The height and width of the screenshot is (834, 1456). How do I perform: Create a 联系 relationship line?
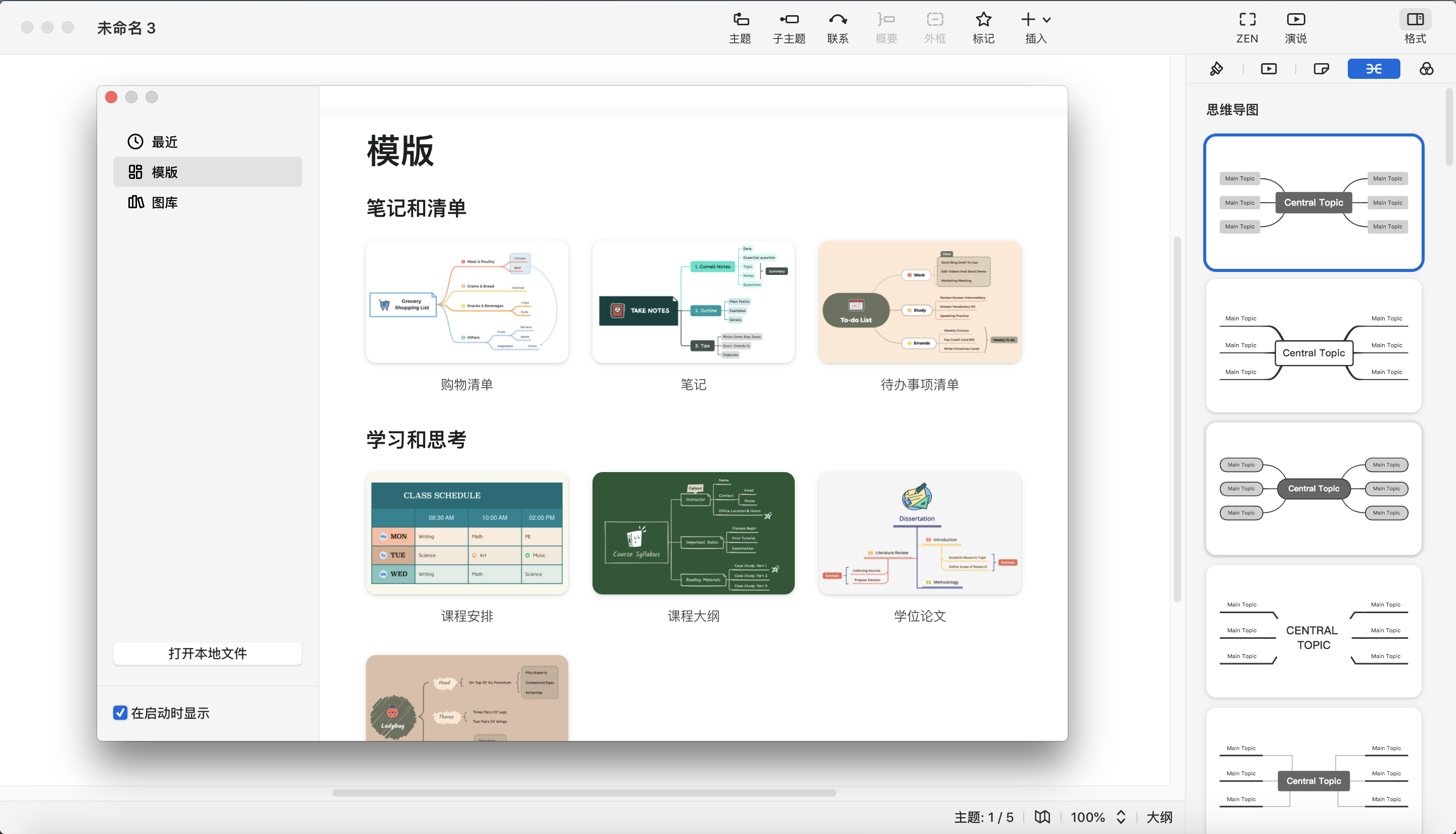[x=837, y=27]
